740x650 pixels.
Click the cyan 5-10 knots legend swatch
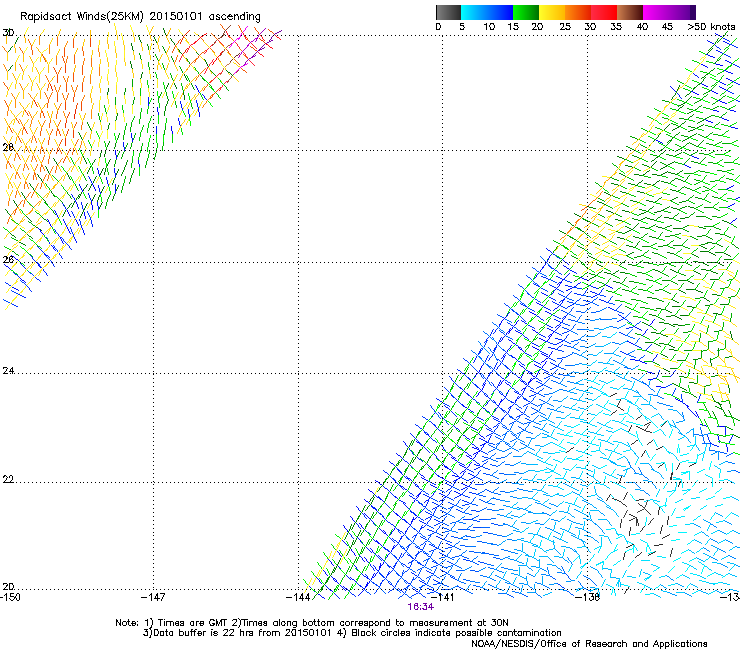[474, 12]
